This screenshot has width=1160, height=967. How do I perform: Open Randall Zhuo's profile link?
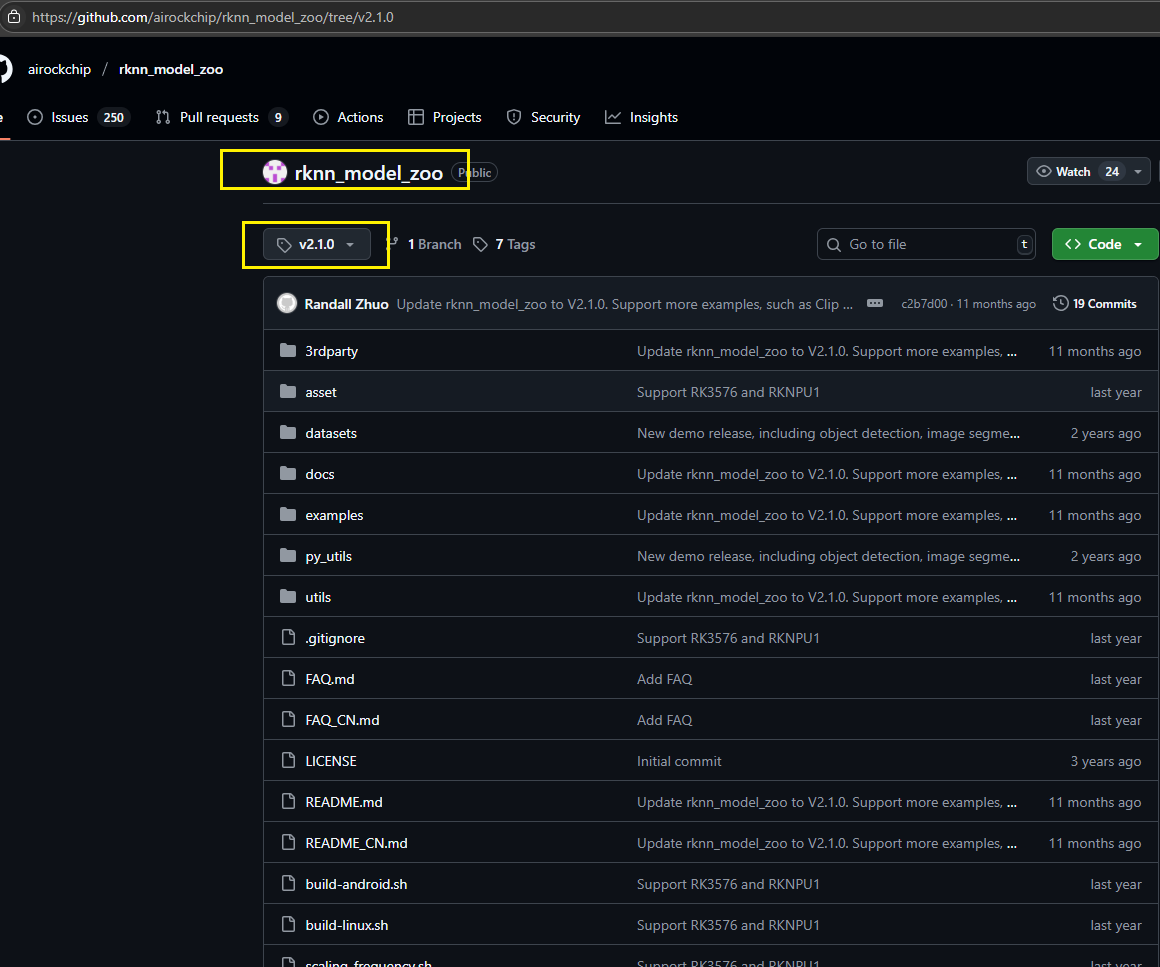pyautogui.click(x=346, y=304)
